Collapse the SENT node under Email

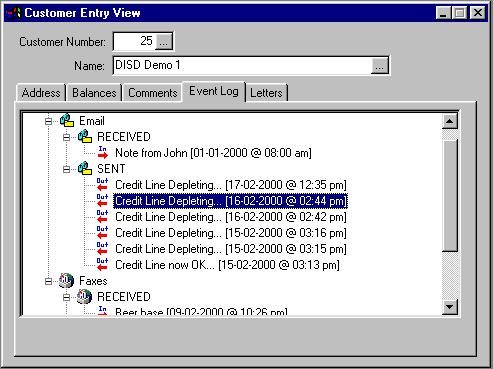(66, 169)
